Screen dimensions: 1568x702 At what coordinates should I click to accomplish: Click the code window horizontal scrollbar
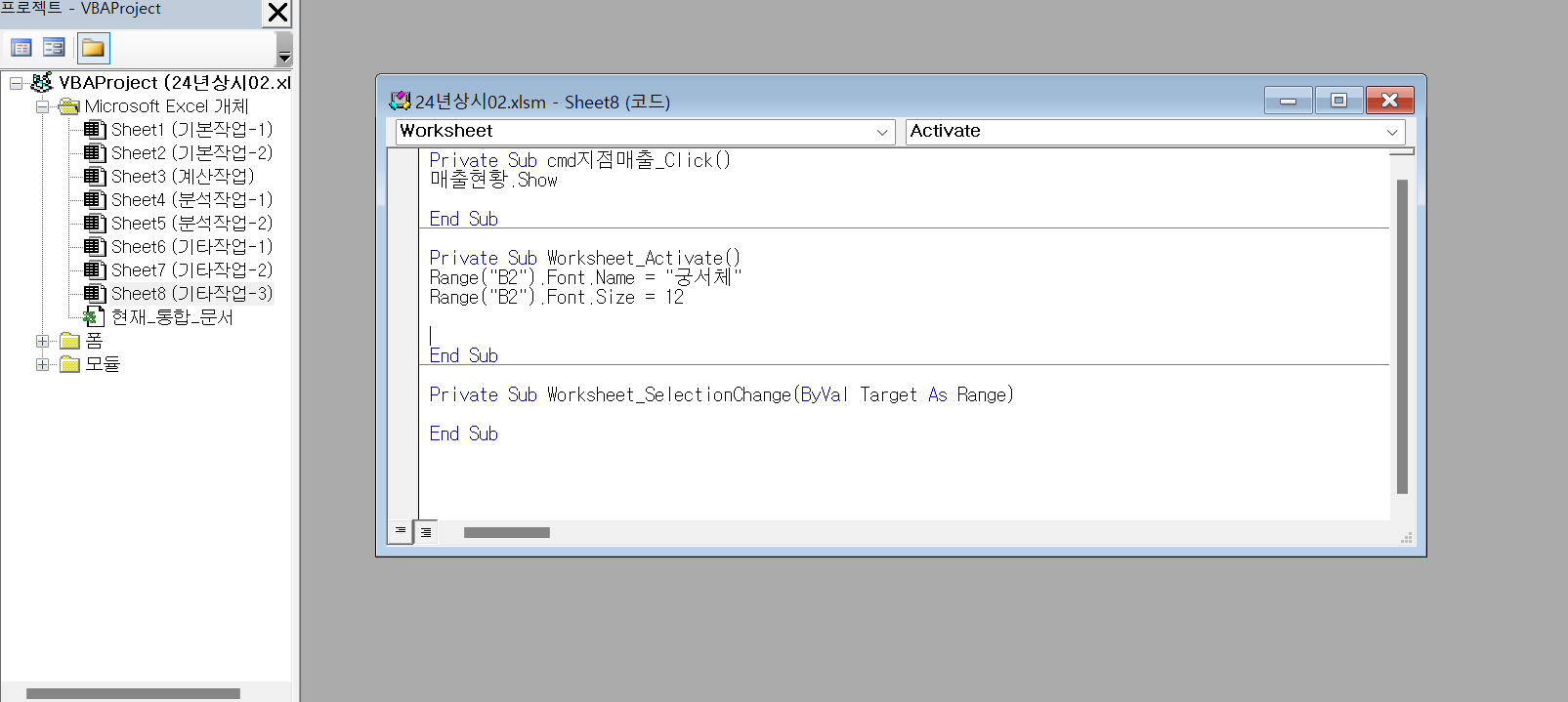click(x=506, y=533)
